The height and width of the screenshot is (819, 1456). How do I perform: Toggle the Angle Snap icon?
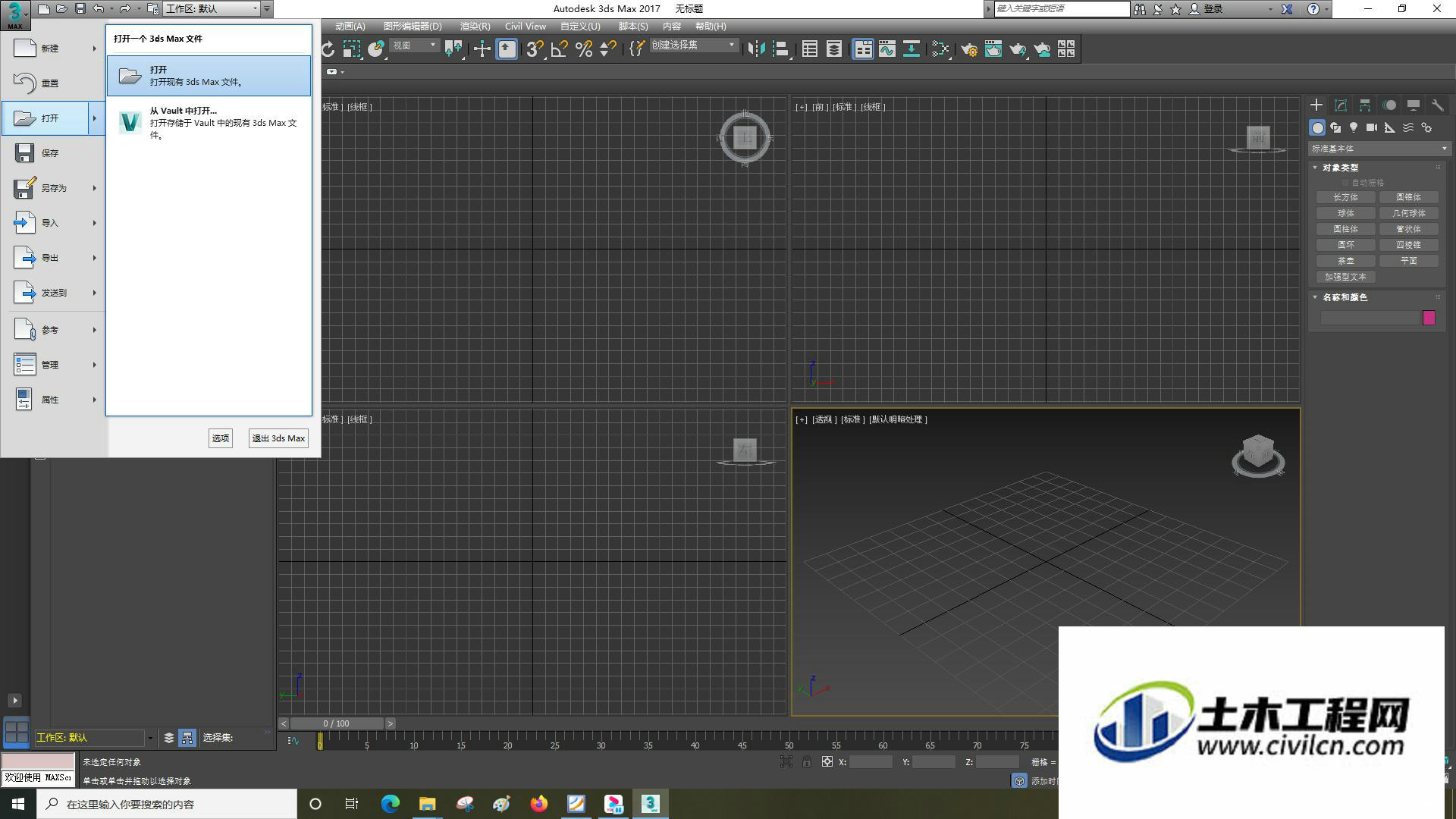[x=560, y=49]
